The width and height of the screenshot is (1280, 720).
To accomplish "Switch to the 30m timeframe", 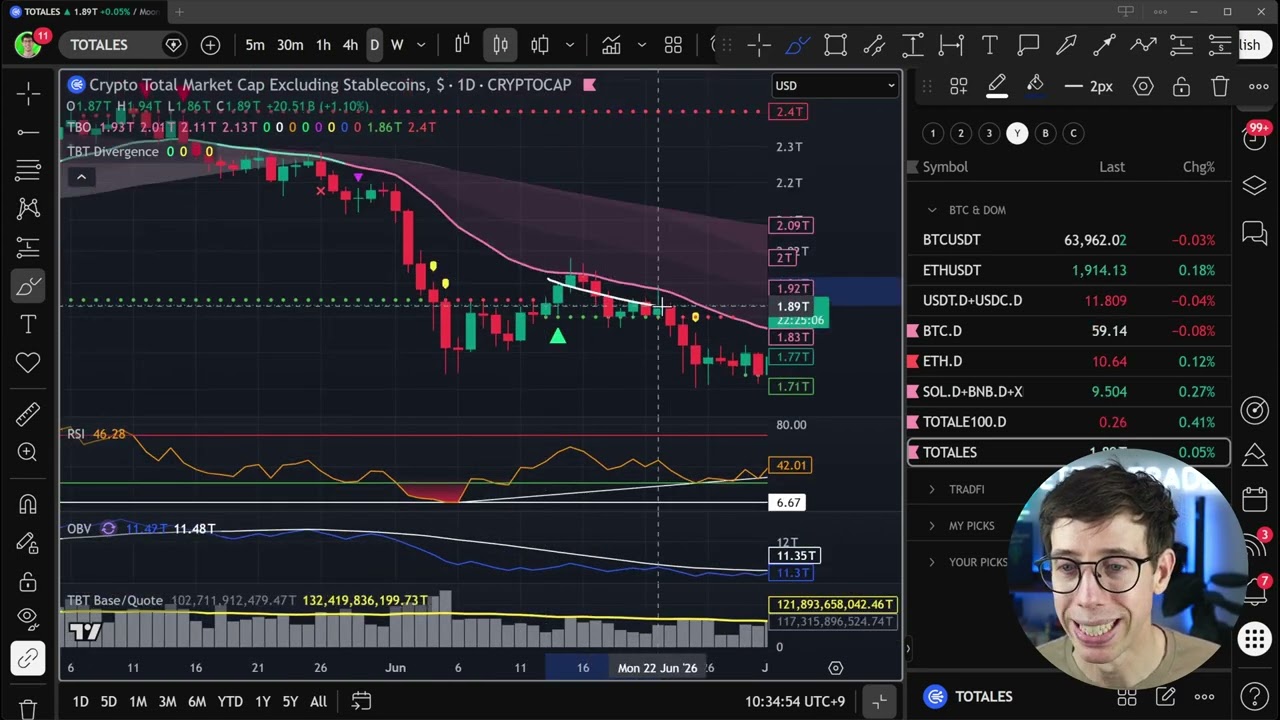I will click(x=290, y=45).
